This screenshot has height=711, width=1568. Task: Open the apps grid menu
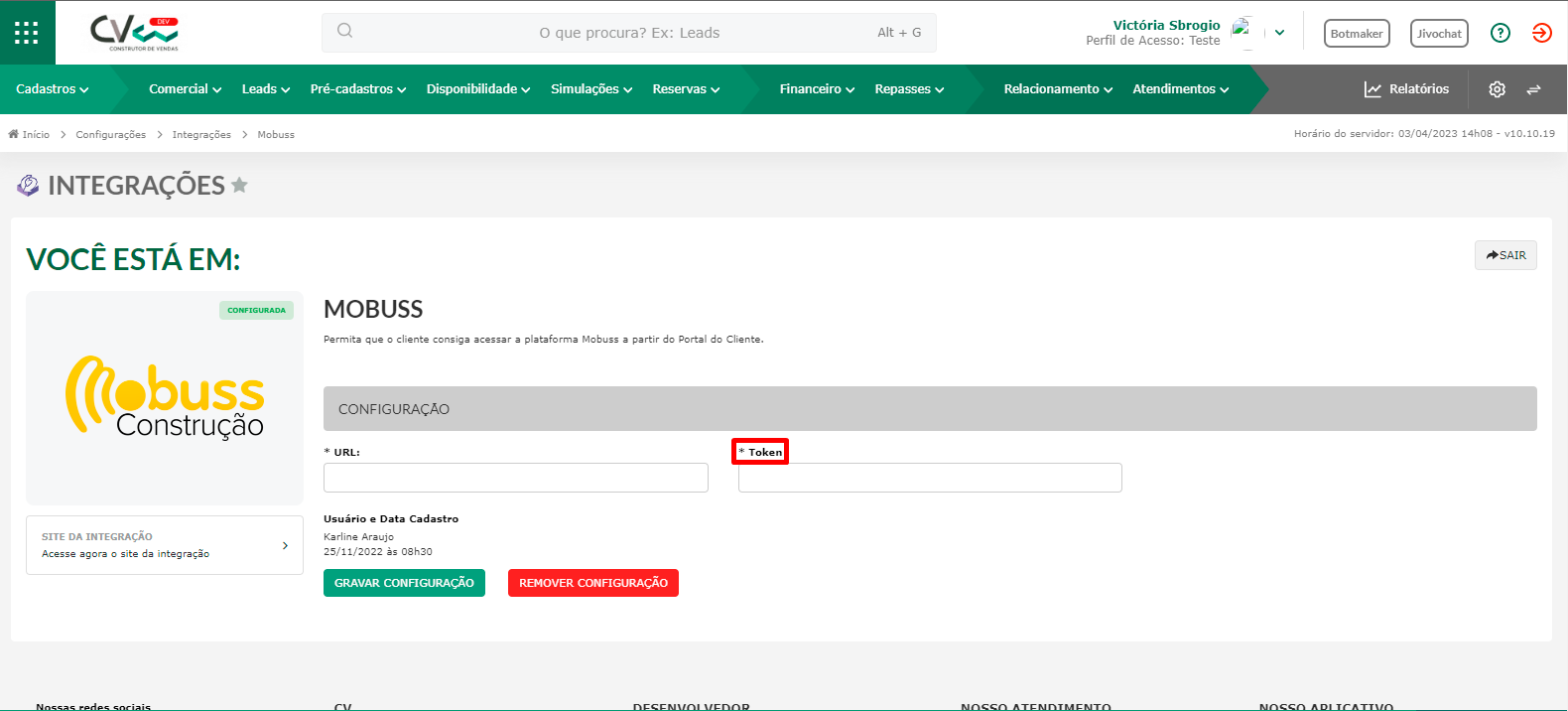[x=27, y=33]
